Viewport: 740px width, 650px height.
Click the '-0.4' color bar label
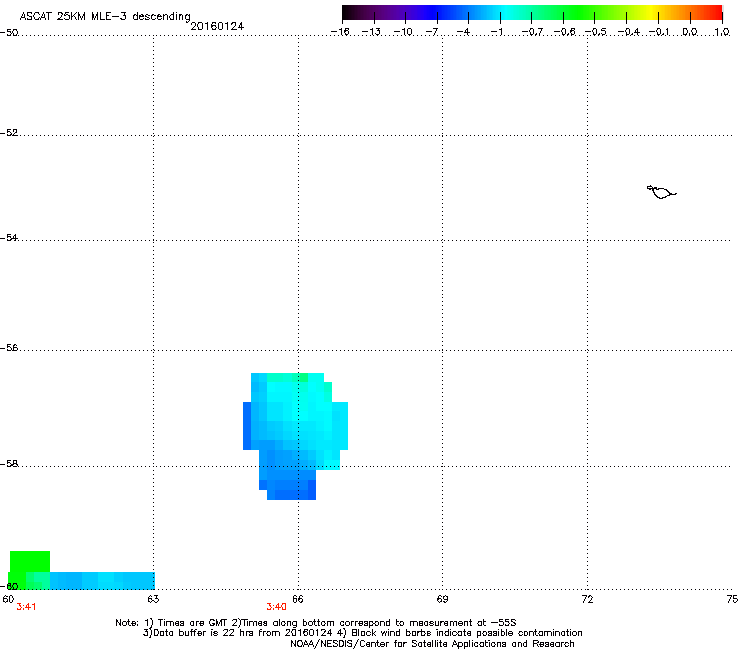pos(629,32)
